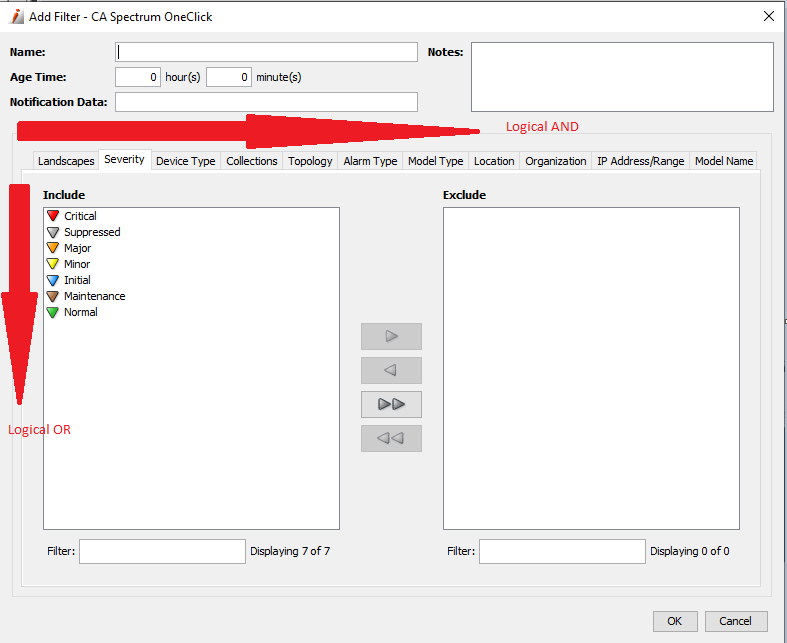Click the Age Time hours field
The image size is (787, 643).
click(138, 77)
